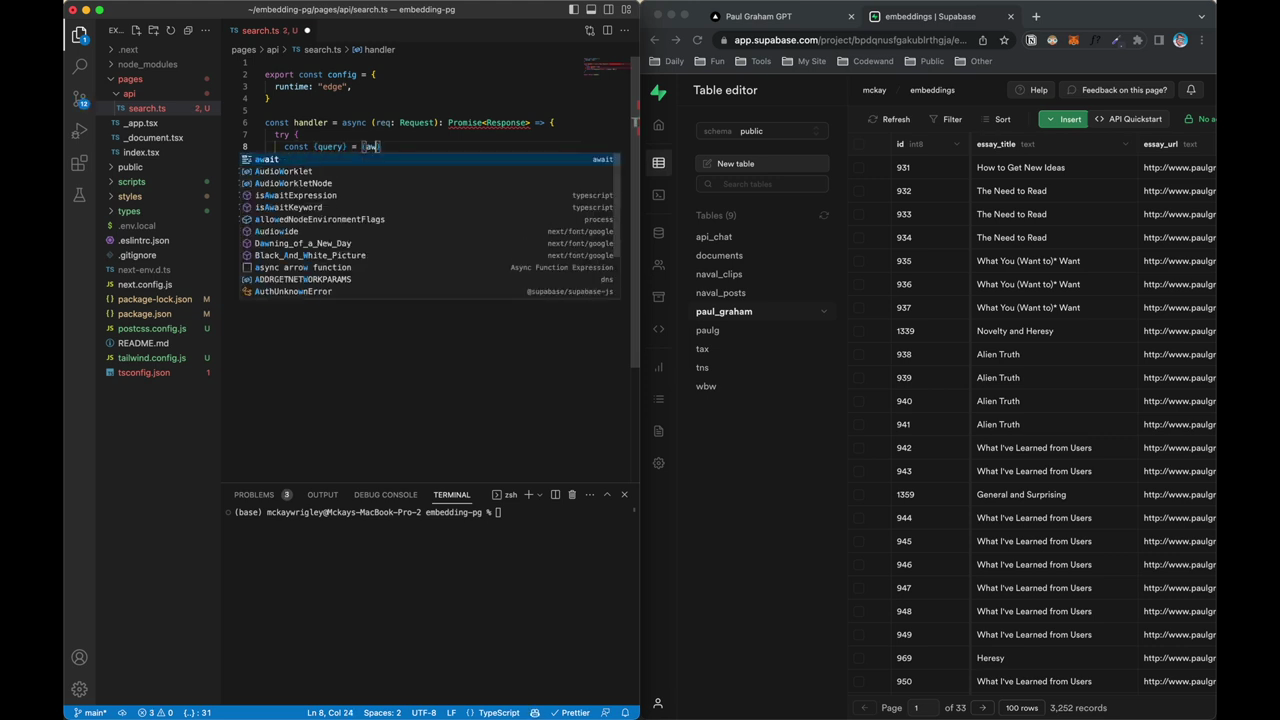
Task: Split the editor to the right
Action: click(x=607, y=31)
